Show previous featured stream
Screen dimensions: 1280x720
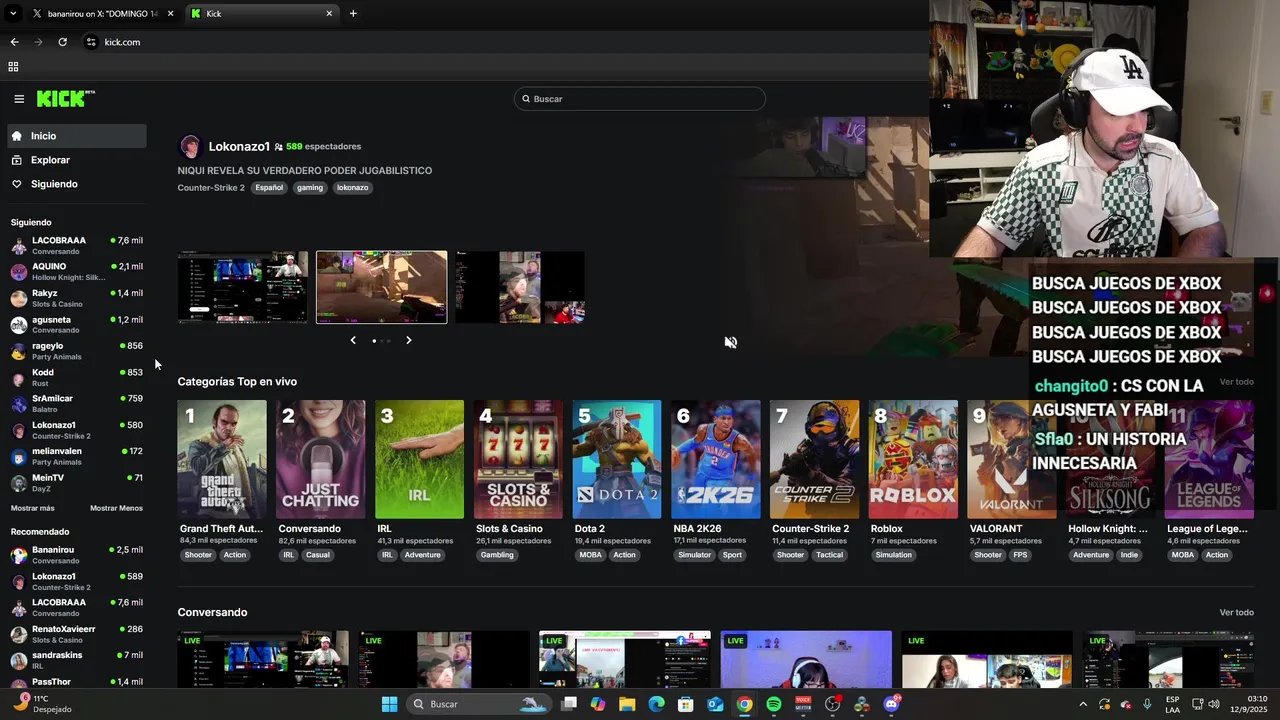pos(353,340)
